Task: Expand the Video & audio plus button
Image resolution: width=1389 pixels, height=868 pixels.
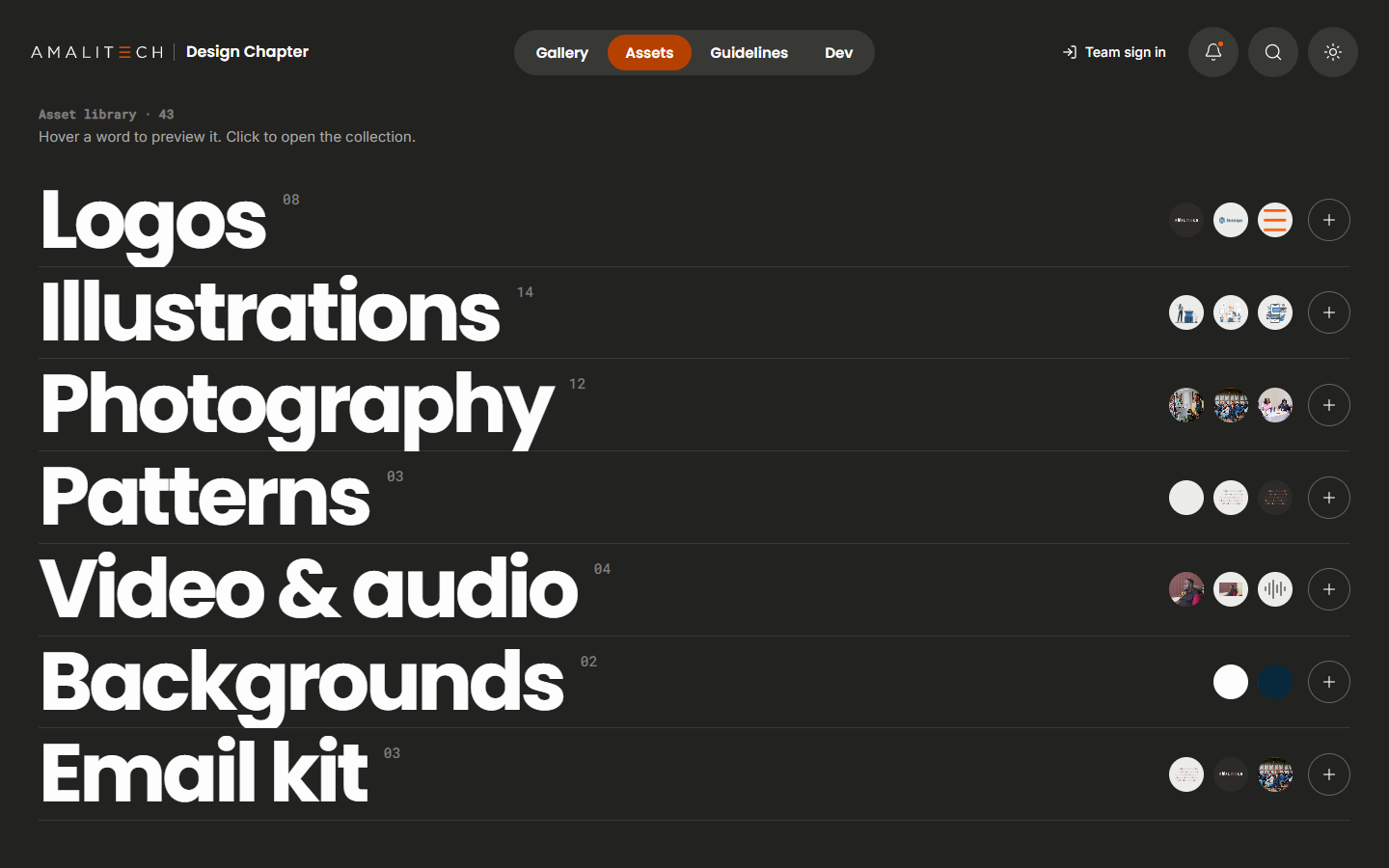Action: pyautogui.click(x=1329, y=589)
